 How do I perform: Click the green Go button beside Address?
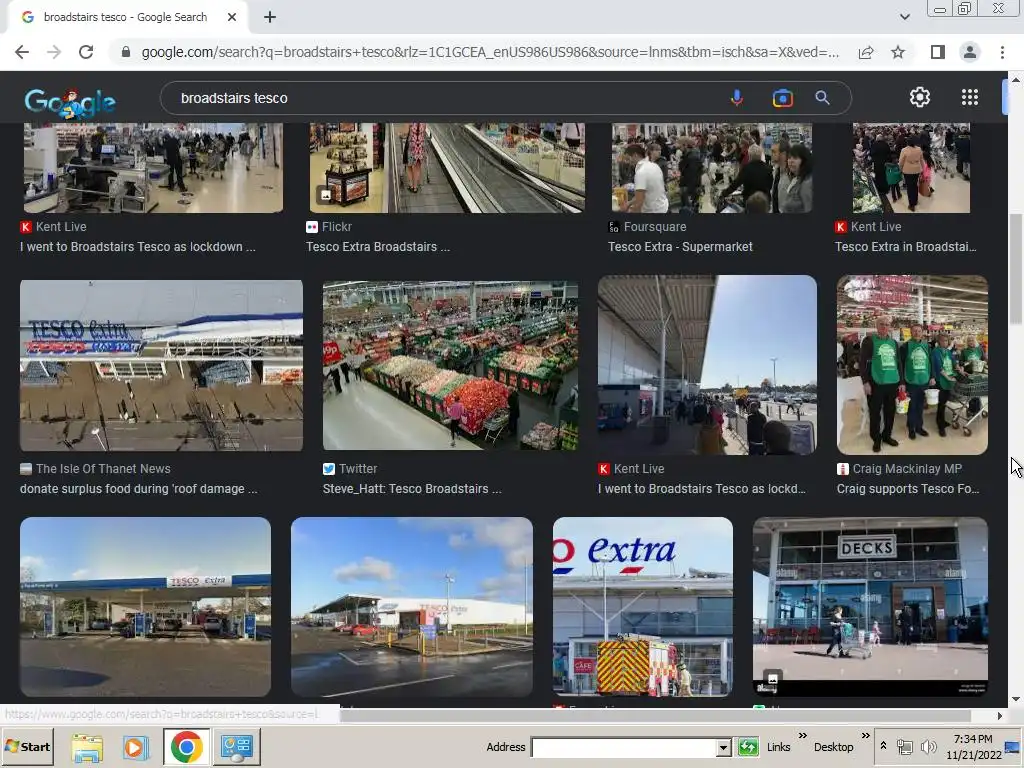click(748, 746)
